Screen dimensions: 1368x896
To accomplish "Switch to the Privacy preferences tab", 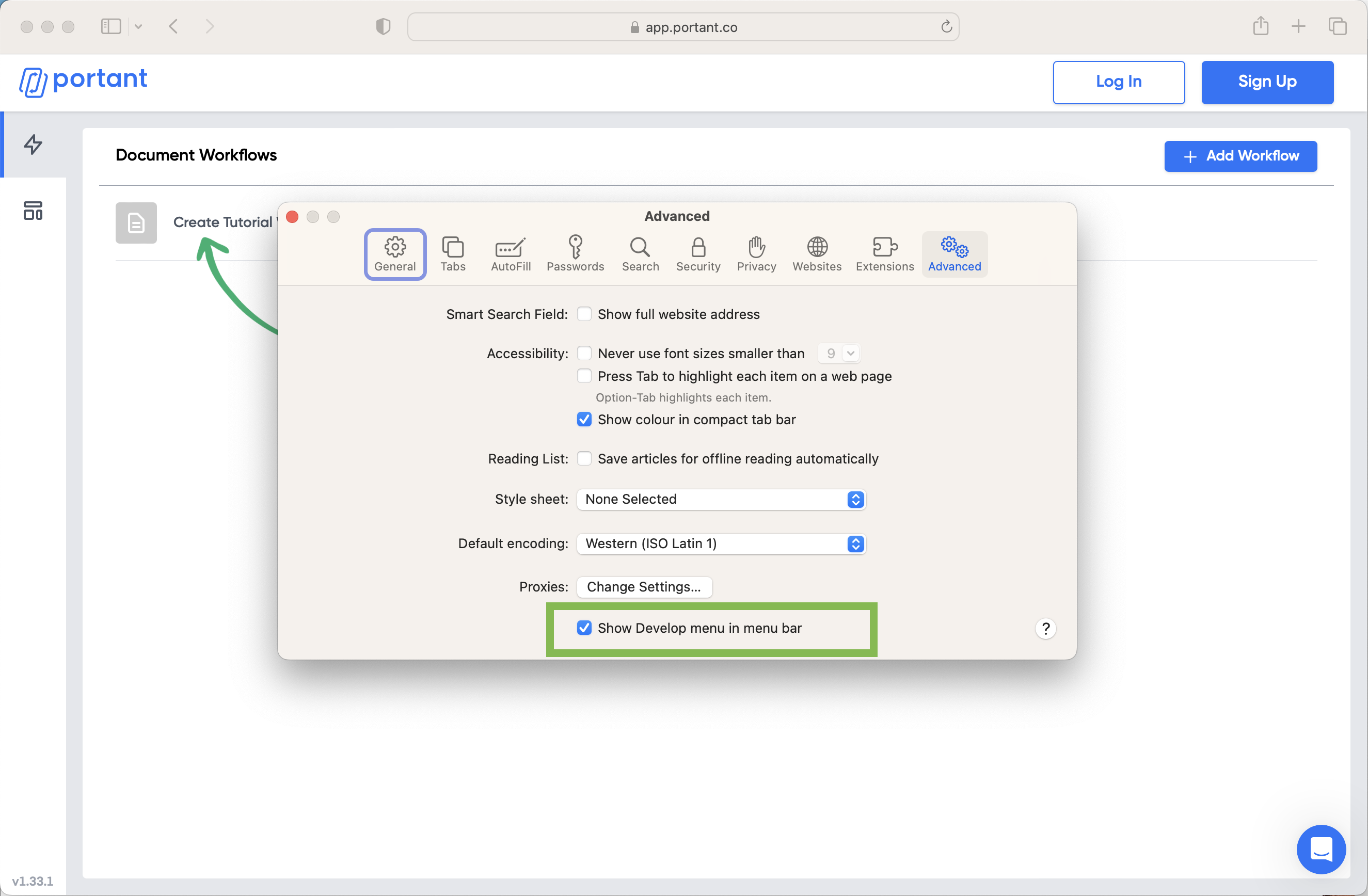I will 756,254.
